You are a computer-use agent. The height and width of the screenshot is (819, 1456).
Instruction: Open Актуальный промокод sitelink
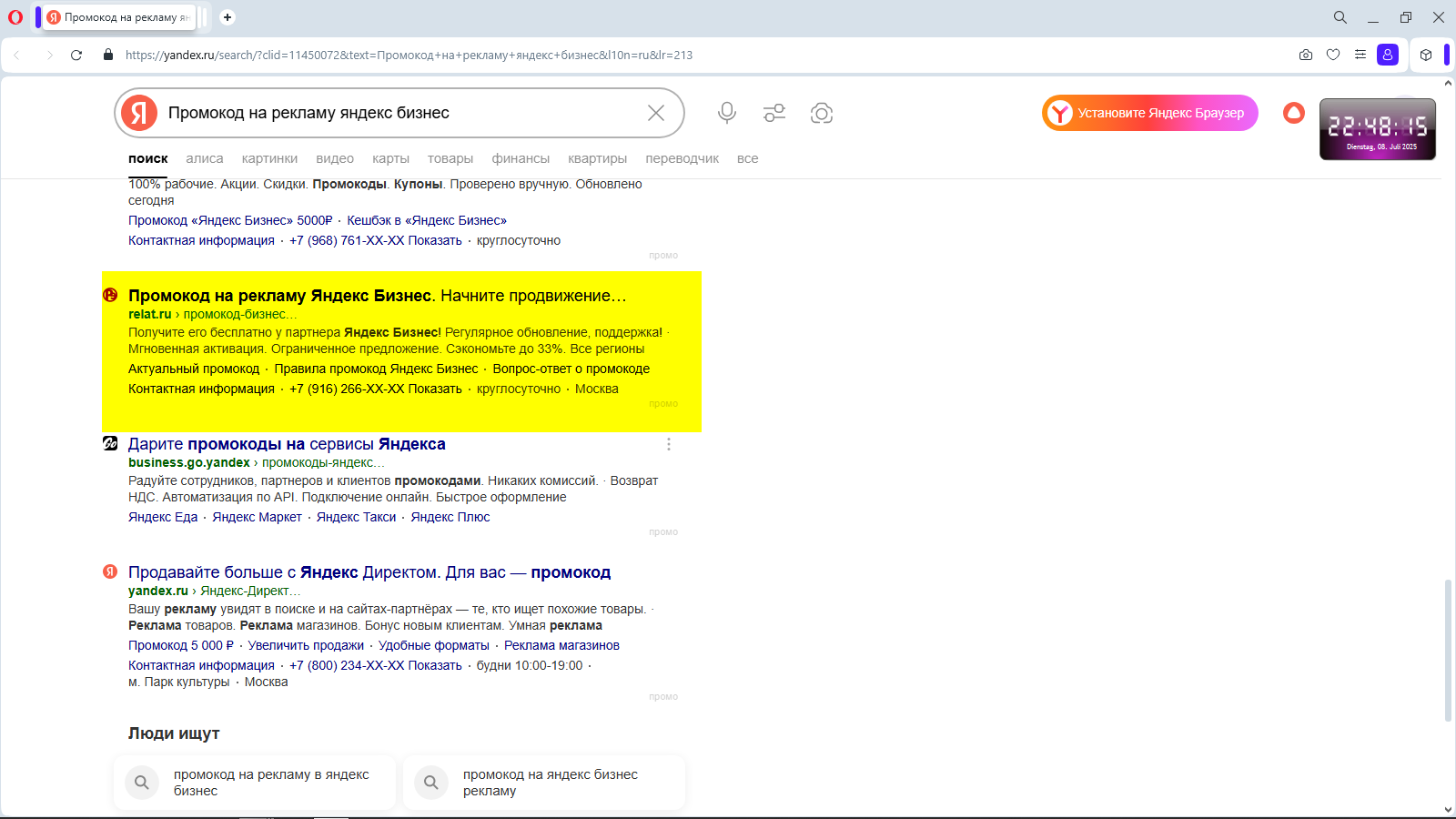[x=194, y=369]
